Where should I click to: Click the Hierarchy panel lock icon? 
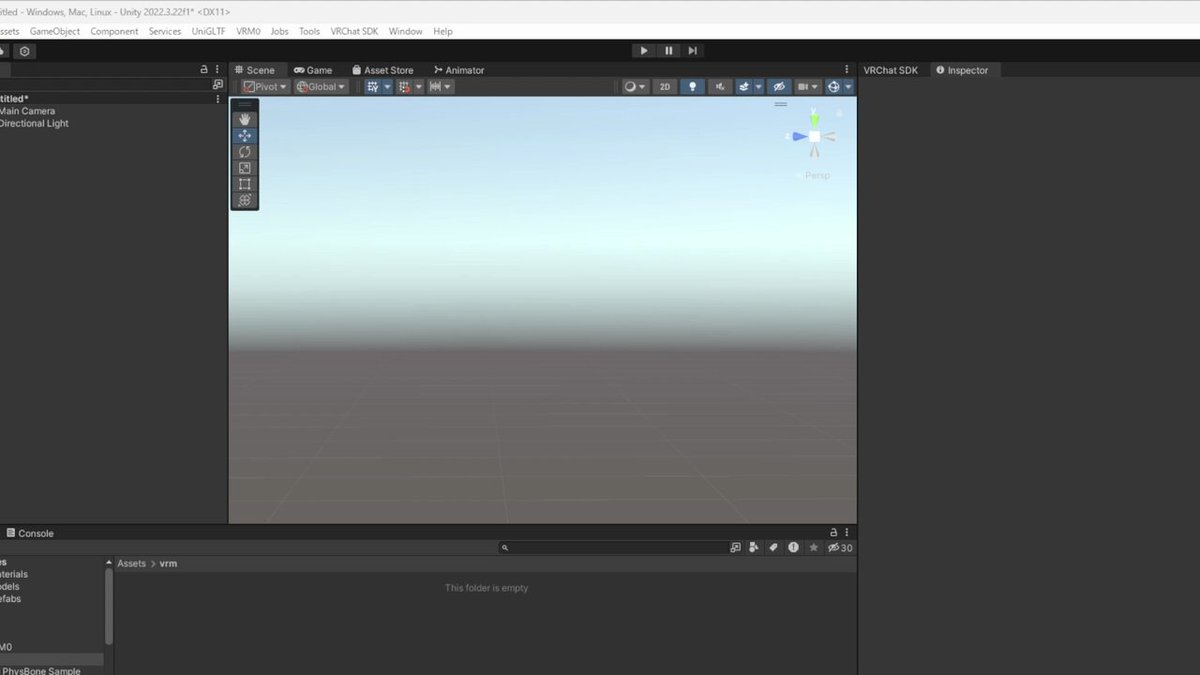[204, 70]
